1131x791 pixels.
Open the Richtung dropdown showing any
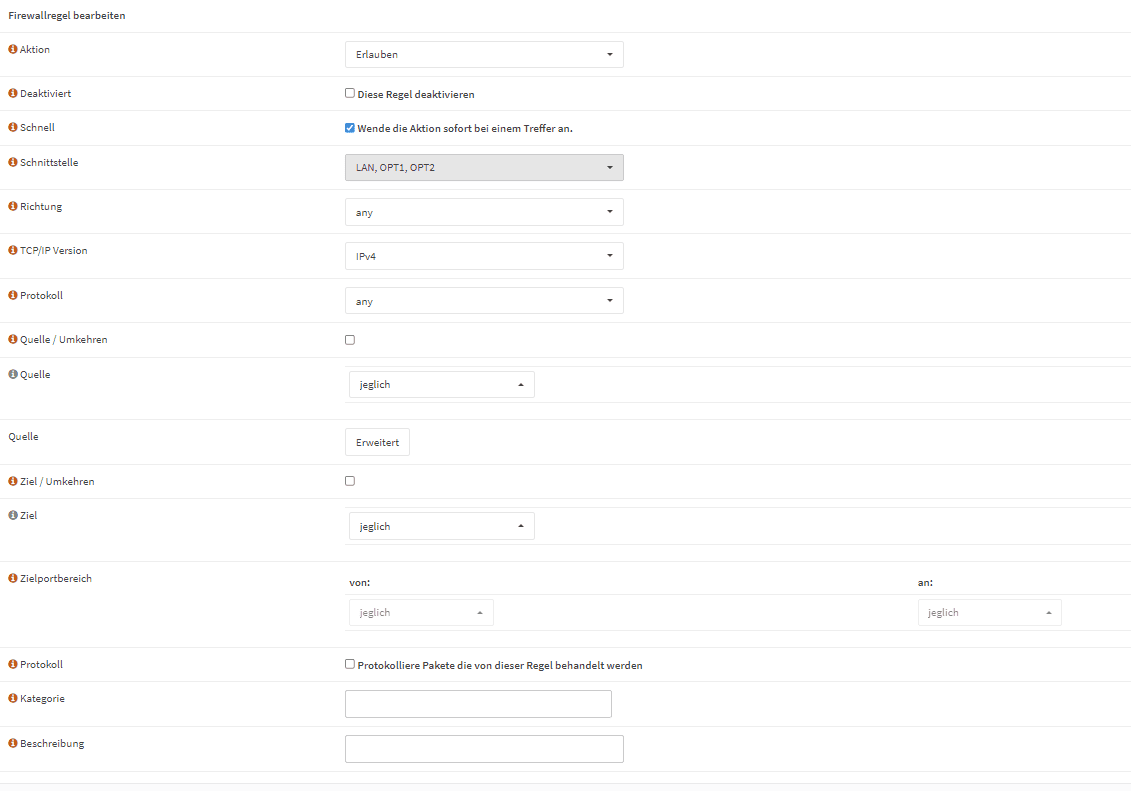click(x=484, y=212)
